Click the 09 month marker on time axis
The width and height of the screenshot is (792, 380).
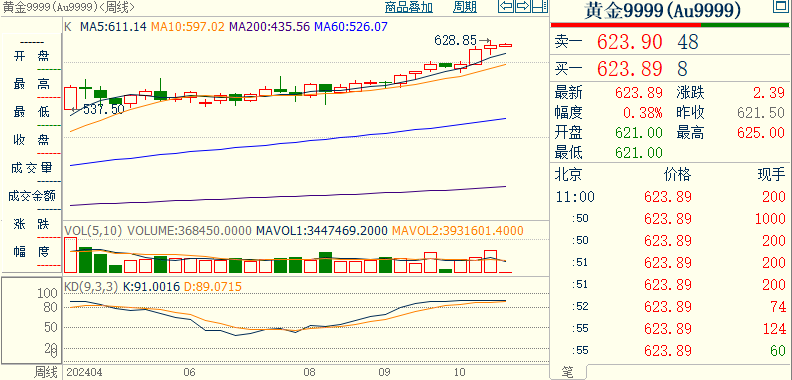coord(384,372)
